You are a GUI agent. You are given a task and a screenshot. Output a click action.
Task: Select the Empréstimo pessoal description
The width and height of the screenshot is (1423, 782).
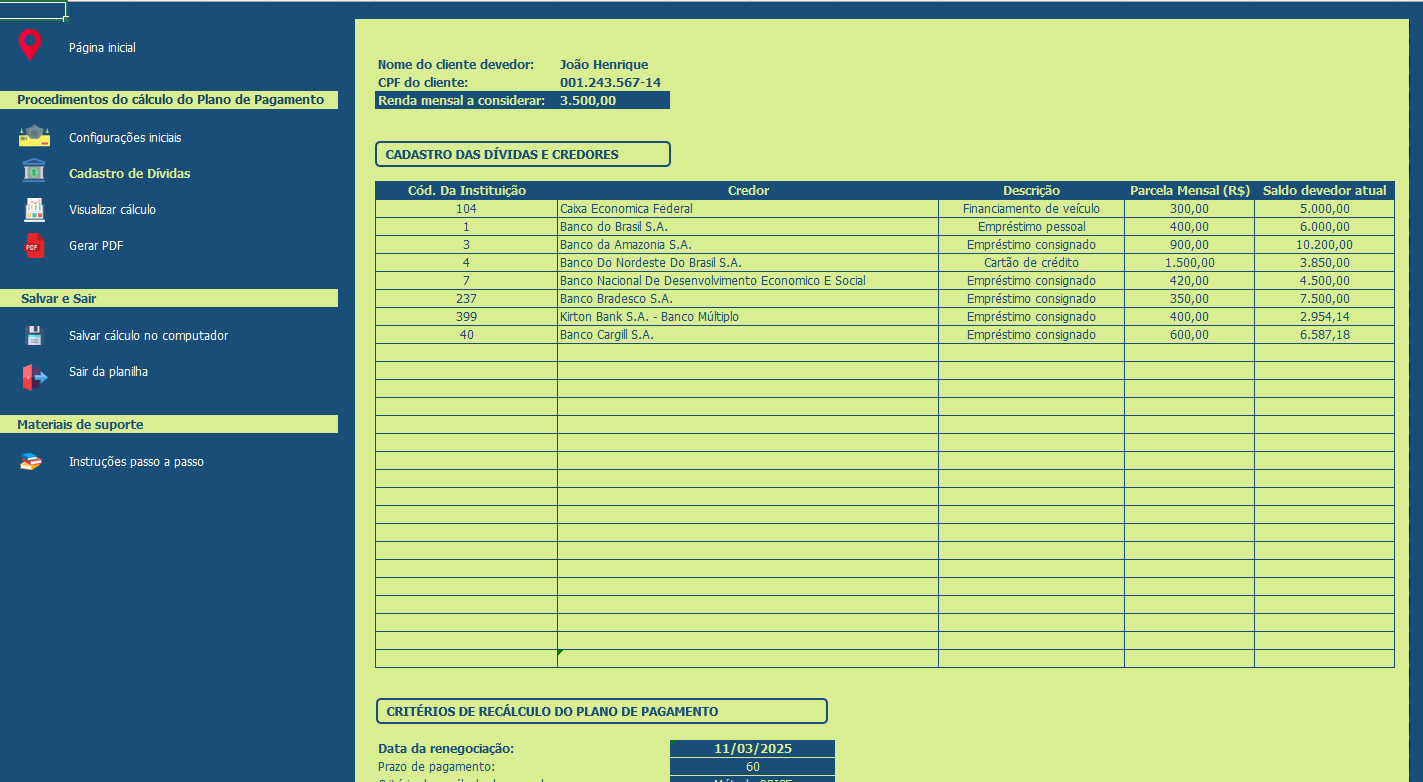[x=1031, y=227]
